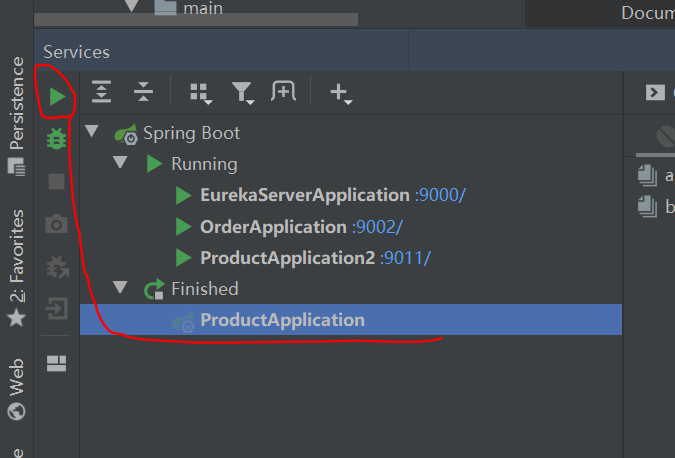The height and width of the screenshot is (458, 675).
Task: Click the horizontal scrollbar under project tree
Action: pos(196,19)
